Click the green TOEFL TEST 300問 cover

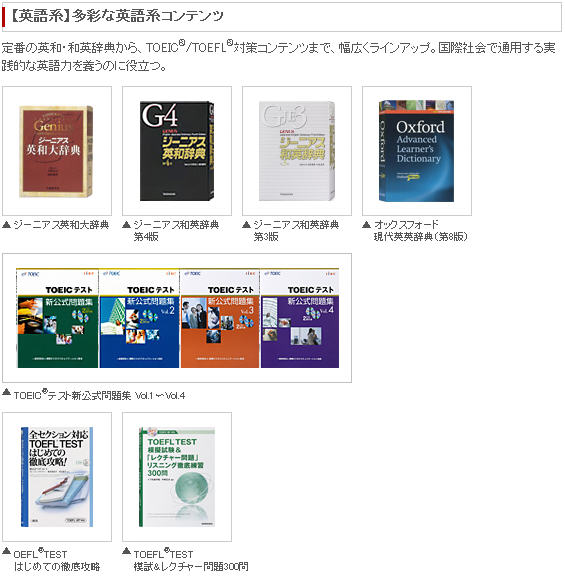tap(177, 477)
